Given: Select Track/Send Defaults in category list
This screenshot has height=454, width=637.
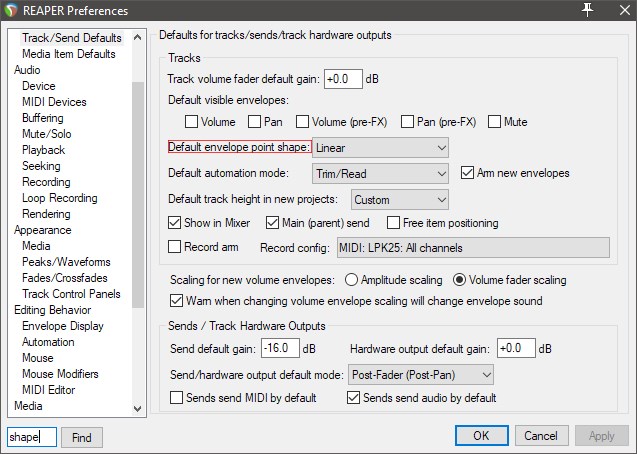Looking at the screenshot, I should (x=72, y=38).
